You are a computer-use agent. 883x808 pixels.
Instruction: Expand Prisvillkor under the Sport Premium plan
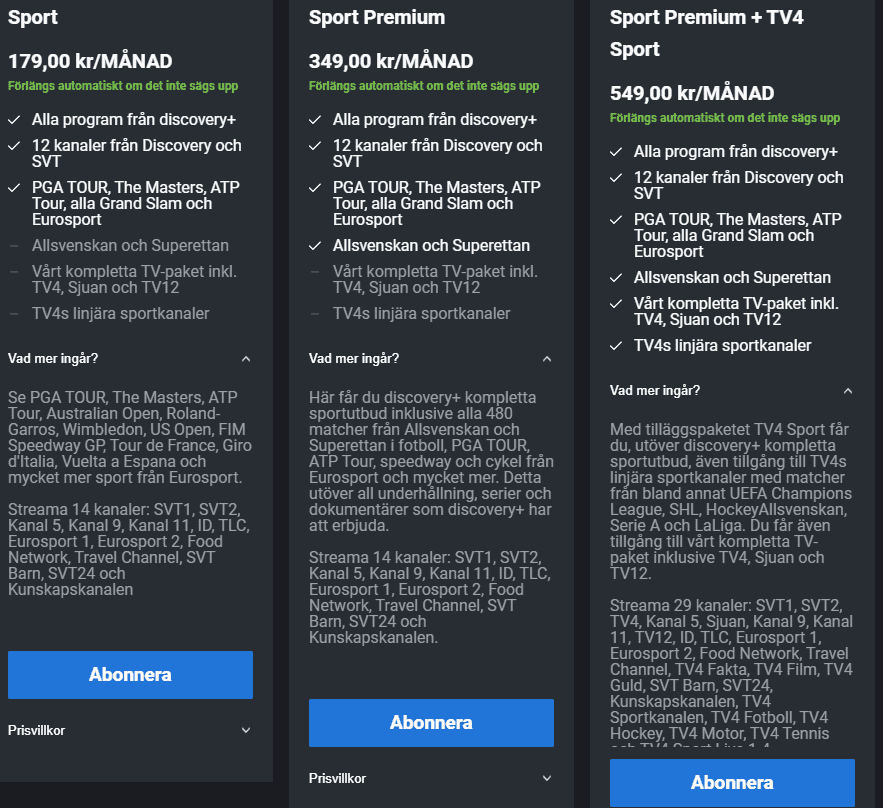[547, 778]
